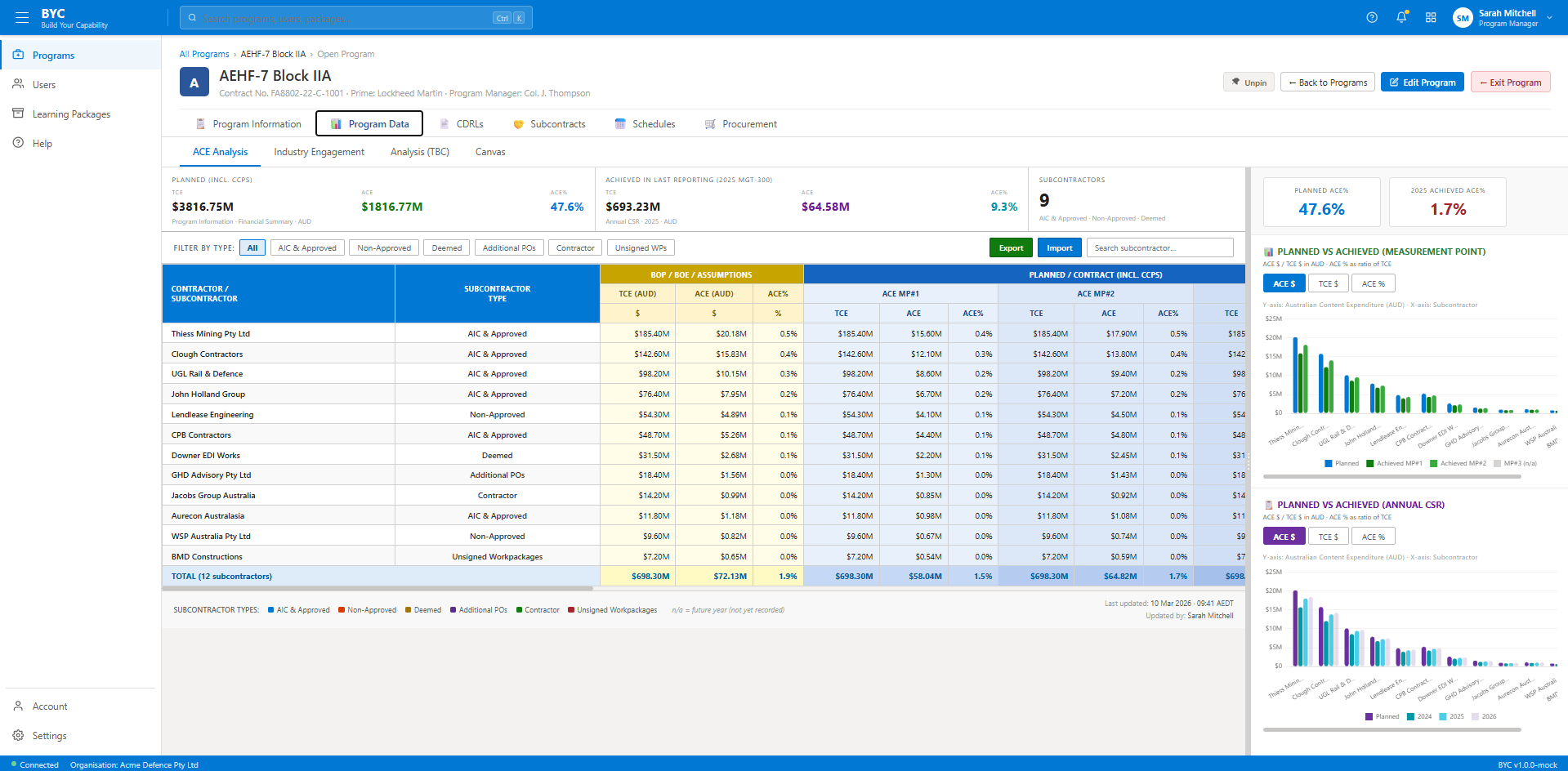Select TCE $ in Measurement Point chart

[x=1328, y=283]
